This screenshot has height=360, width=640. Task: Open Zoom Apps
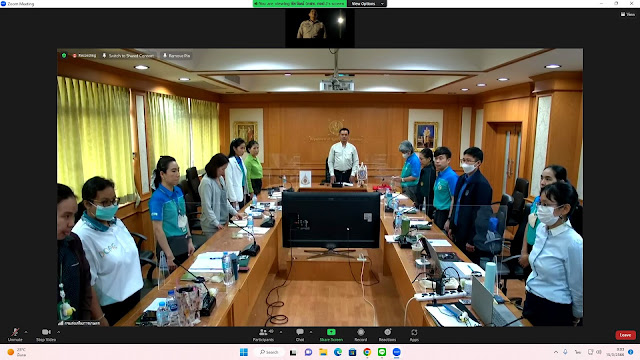[414, 334]
